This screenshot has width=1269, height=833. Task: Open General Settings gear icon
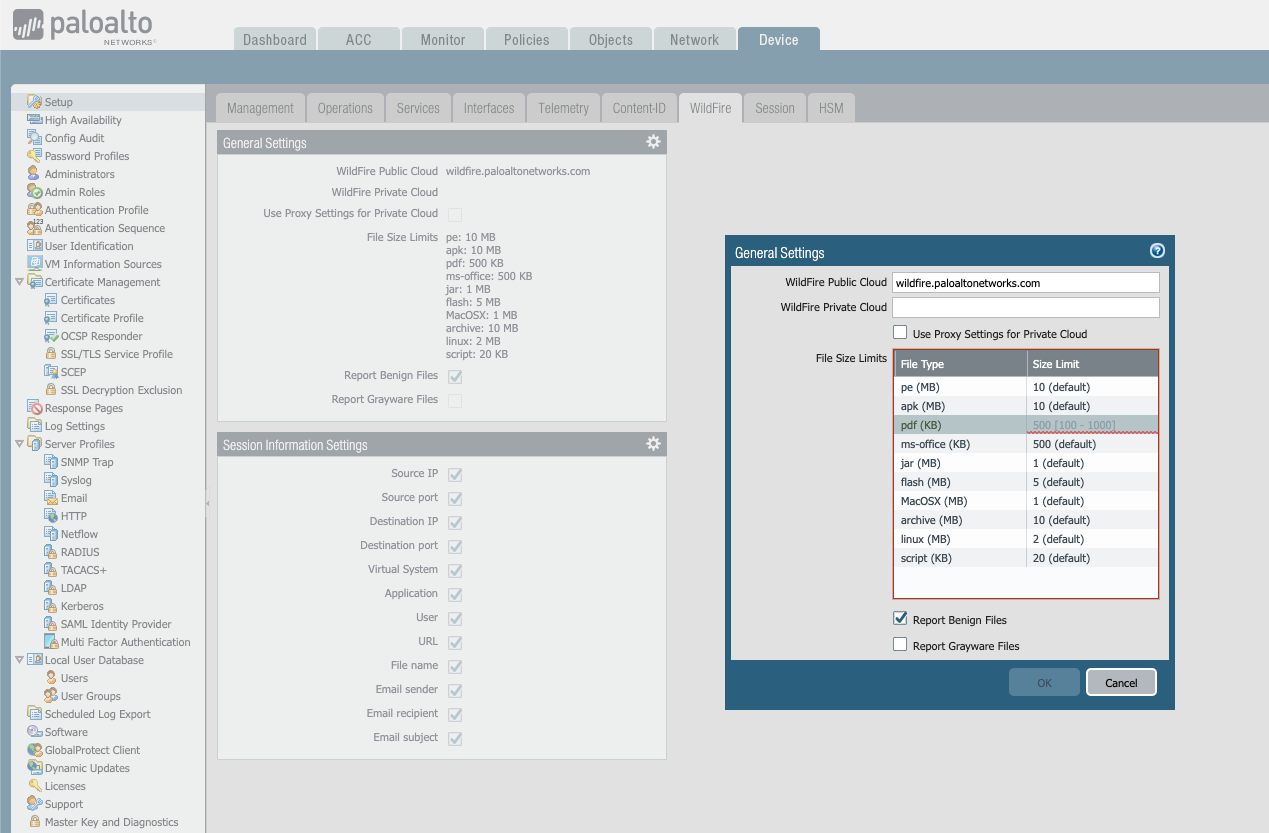click(653, 142)
